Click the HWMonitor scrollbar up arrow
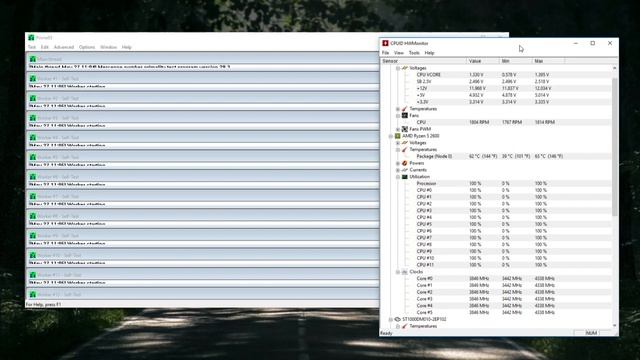Screen dimensions: 640x360 (615, 68)
